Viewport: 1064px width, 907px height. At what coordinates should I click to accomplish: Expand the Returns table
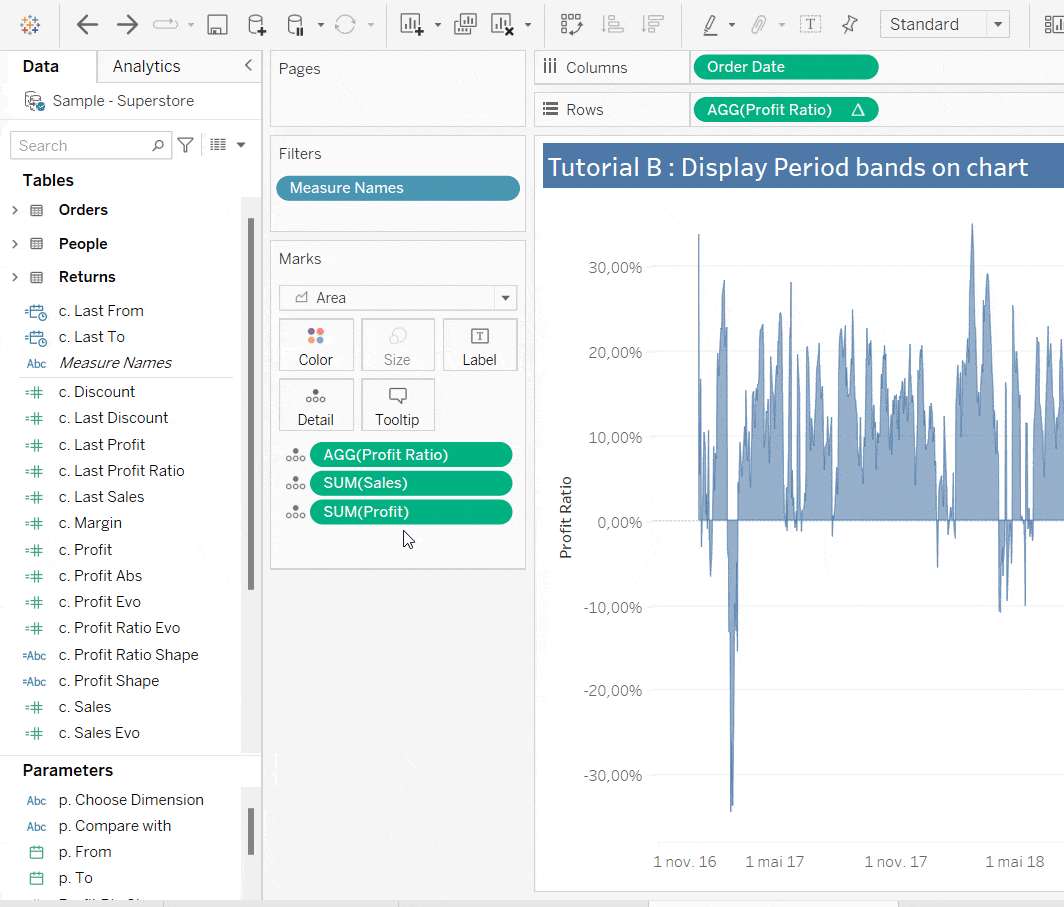(14, 277)
